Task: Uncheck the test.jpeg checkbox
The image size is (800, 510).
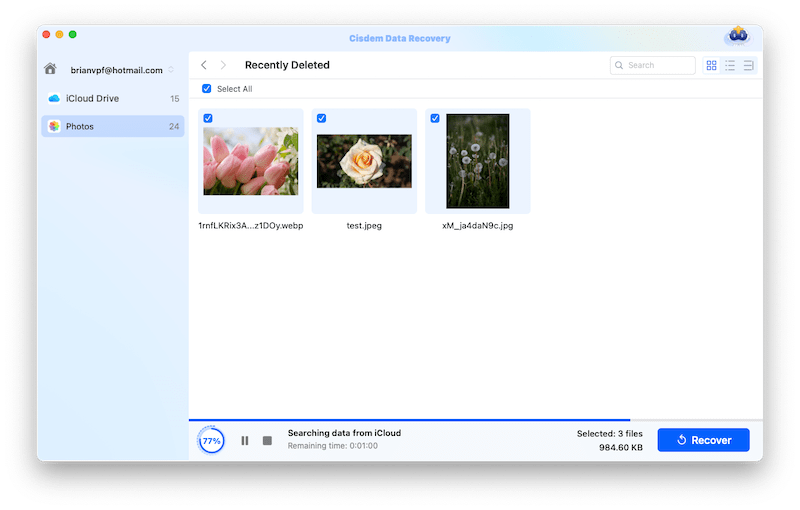Action: click(321, 118)
